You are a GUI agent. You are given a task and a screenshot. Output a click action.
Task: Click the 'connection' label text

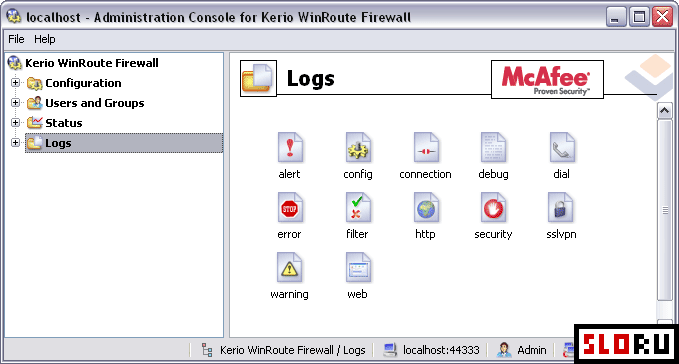click(425, 174)
